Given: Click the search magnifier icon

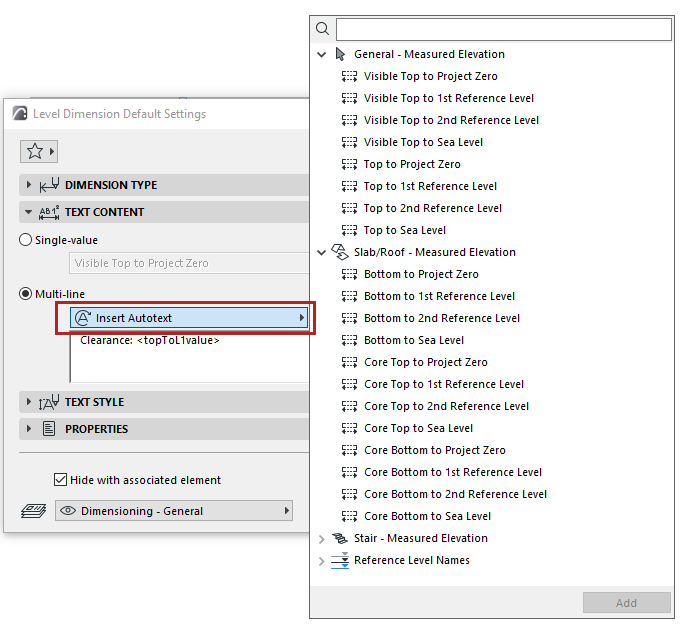Looking at the screenshot, I should coord(322,29).
